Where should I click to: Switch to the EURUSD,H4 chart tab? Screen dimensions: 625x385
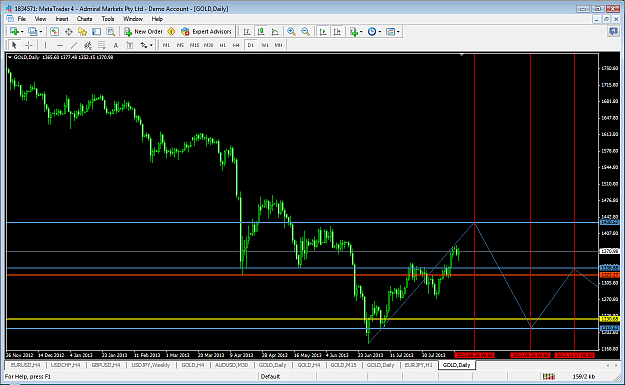[x=25, y=365]
